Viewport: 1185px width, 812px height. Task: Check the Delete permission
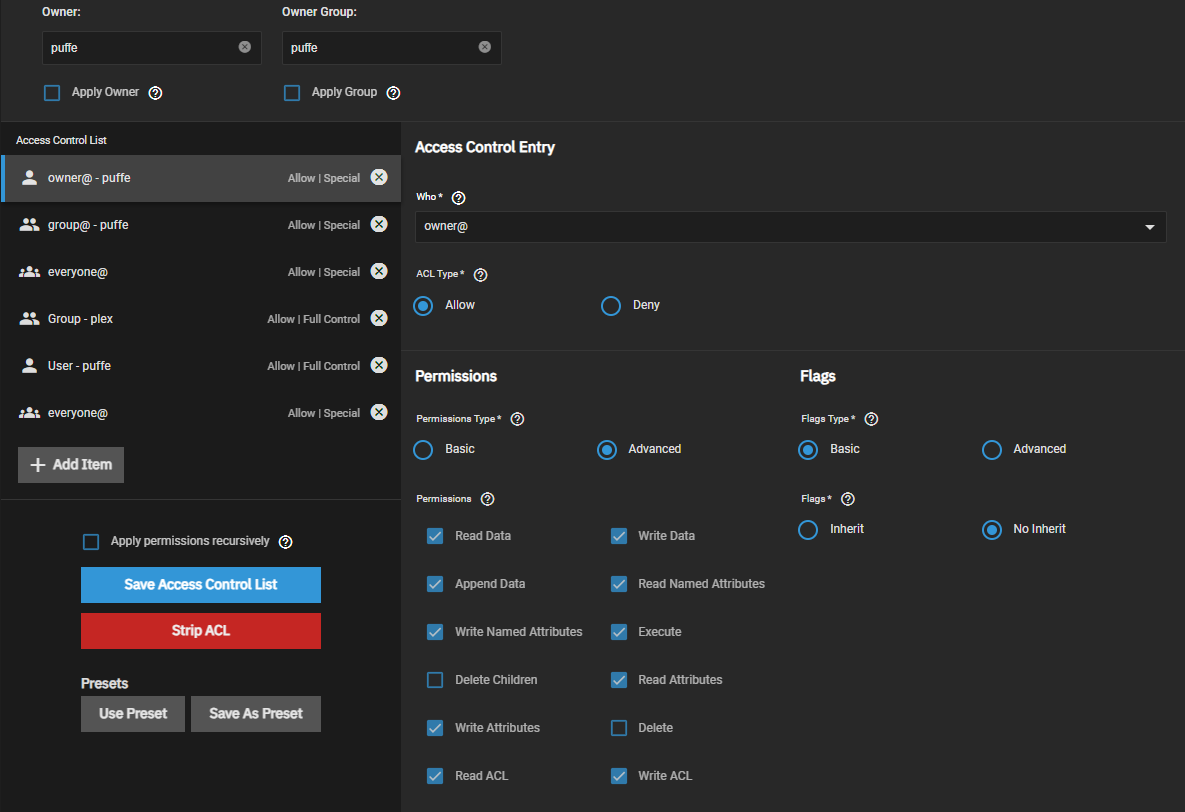point(619,728)
